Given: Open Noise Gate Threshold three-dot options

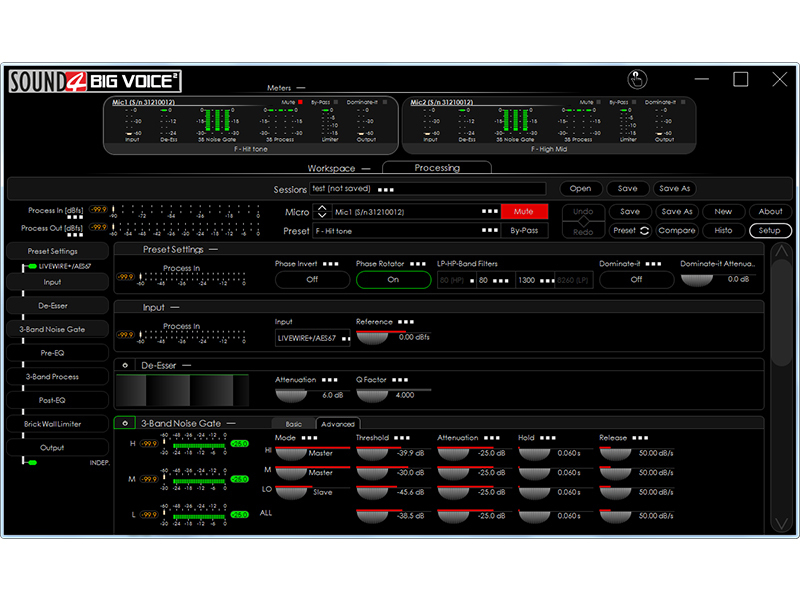Looking at the screenshot, I should [x=402, y=438].
